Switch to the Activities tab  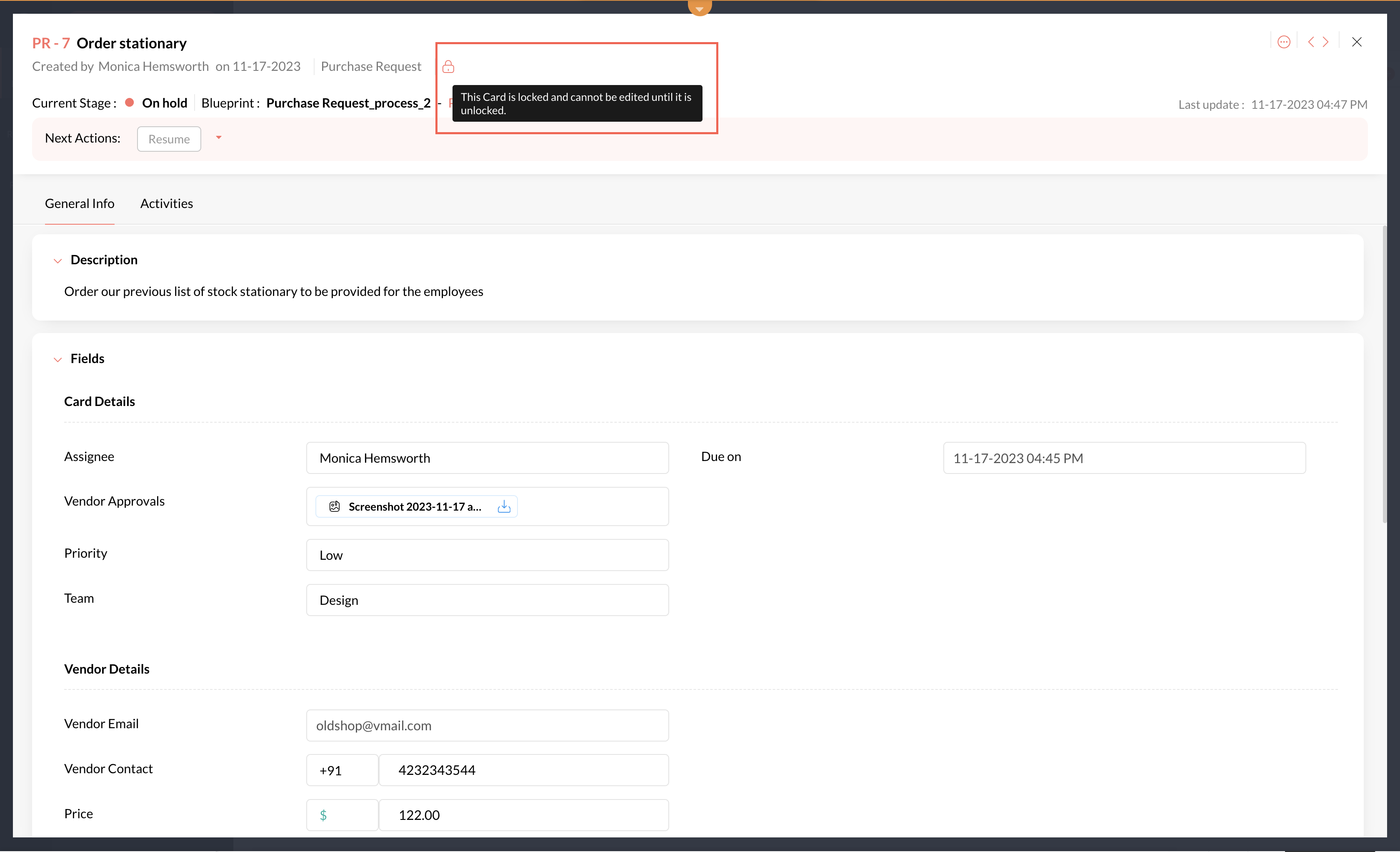pos(167,203)
